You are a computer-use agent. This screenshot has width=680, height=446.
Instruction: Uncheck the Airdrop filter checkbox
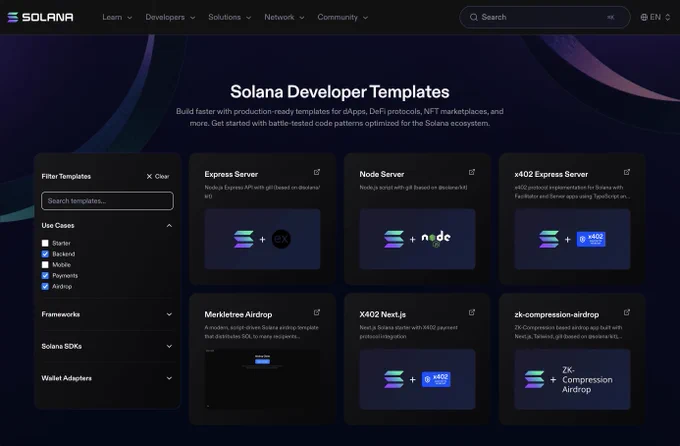pos(45,286)
